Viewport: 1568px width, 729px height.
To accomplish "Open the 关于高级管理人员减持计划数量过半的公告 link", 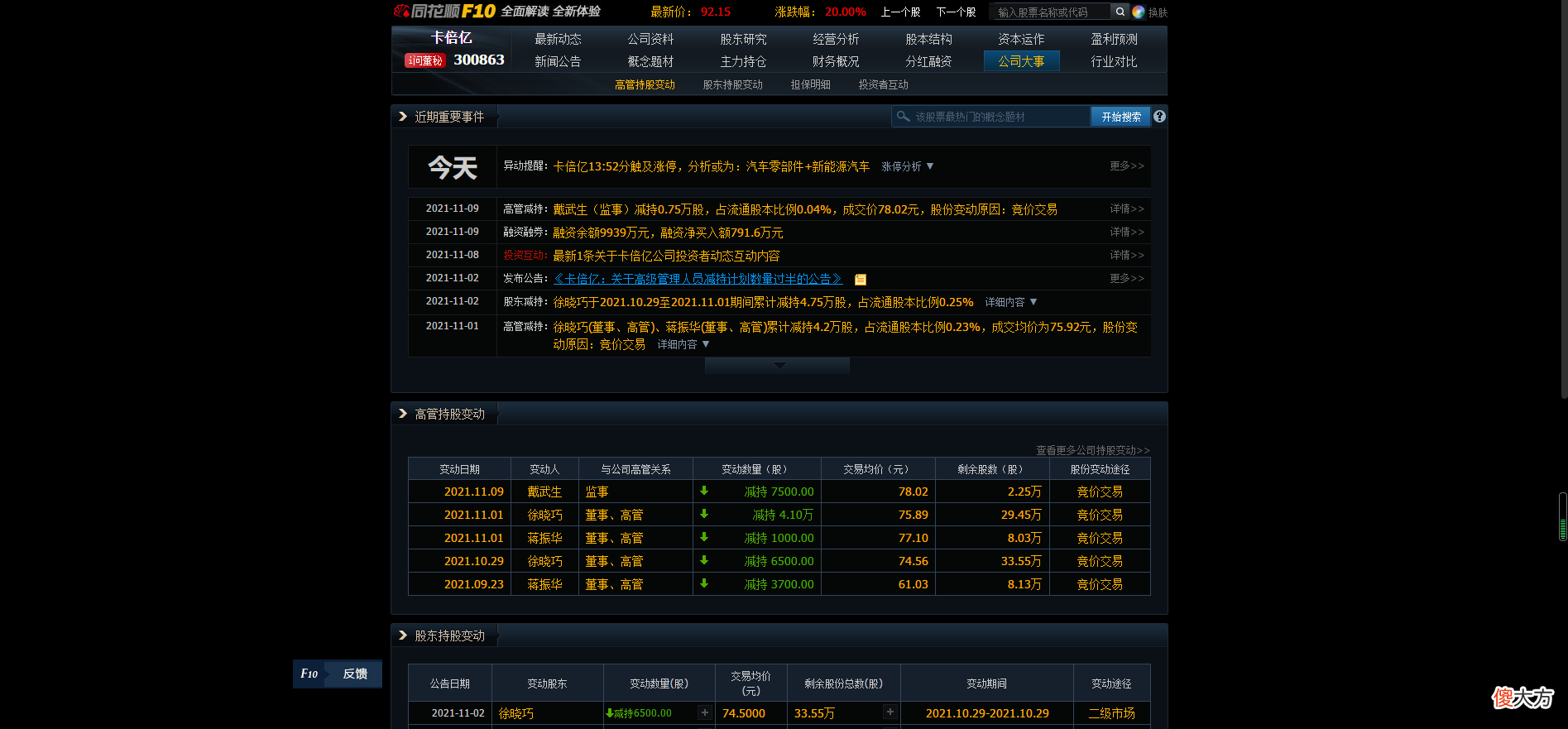I will [698, 279].
